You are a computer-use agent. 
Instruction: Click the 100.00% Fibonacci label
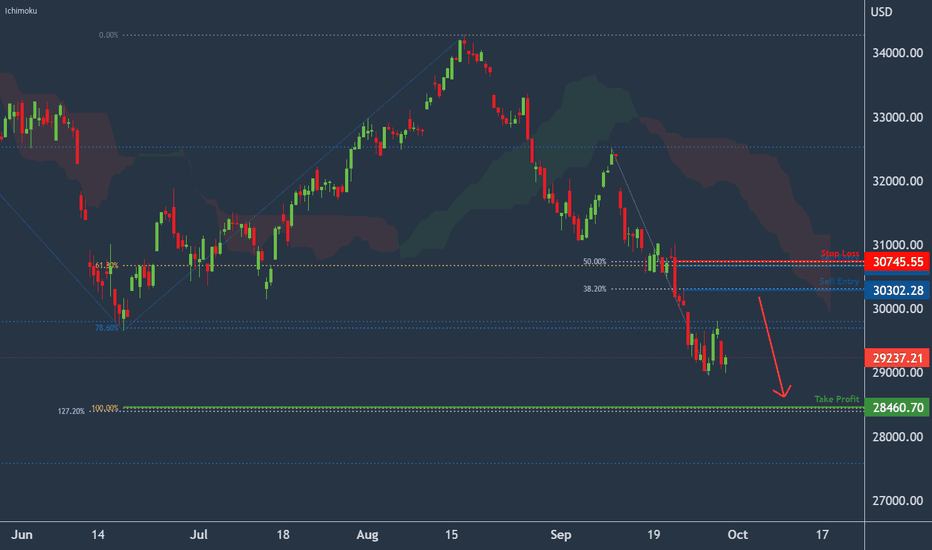pos(105,408)
